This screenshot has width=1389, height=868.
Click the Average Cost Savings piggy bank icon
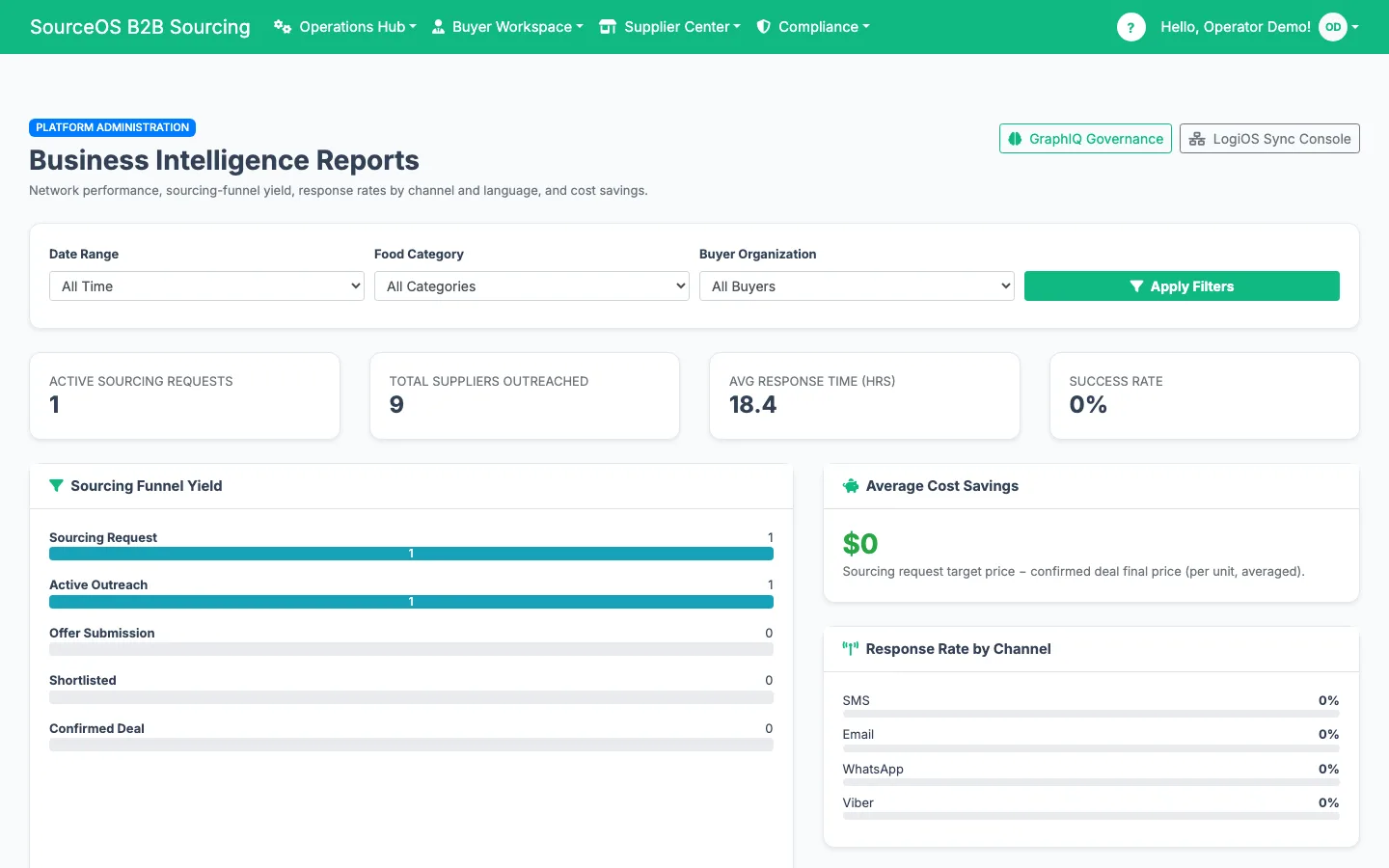[851, 486]
